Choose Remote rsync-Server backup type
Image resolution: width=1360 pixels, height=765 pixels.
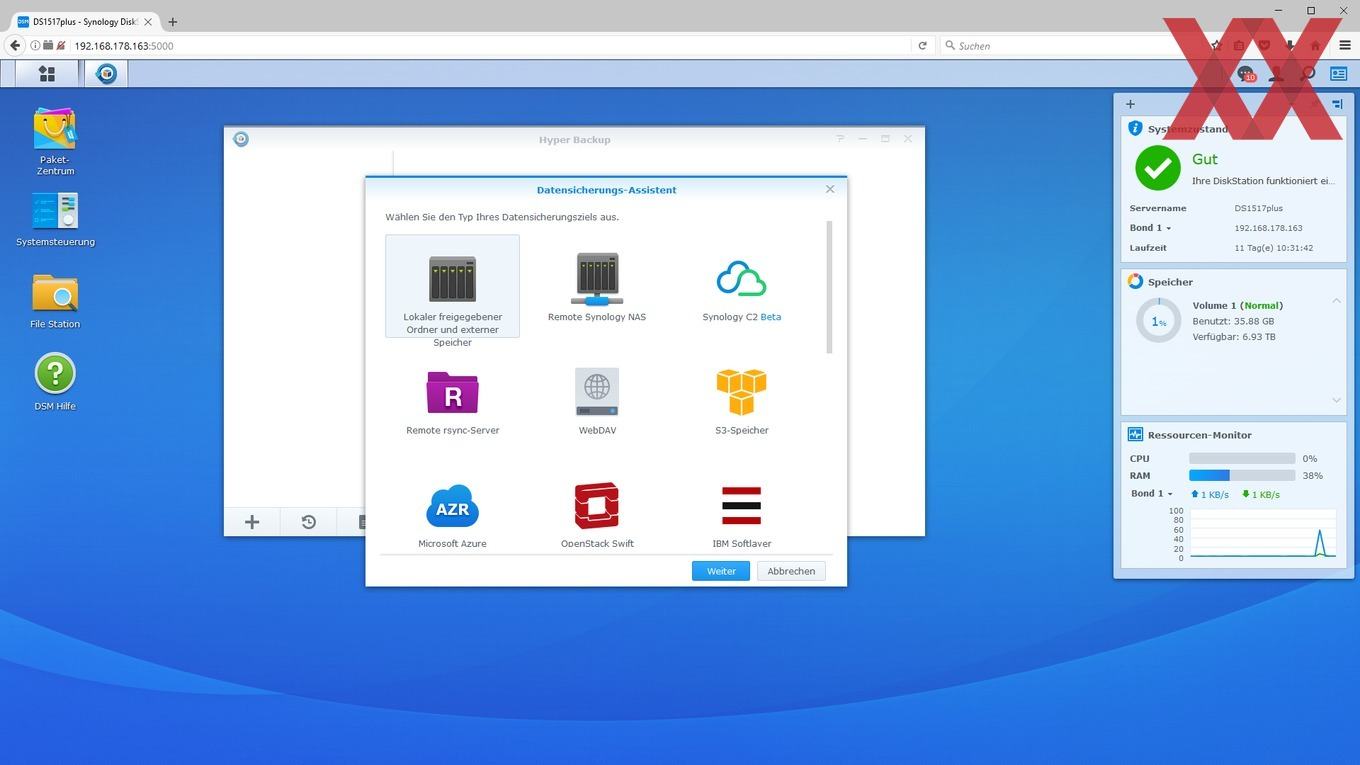[x=452, y=401]
